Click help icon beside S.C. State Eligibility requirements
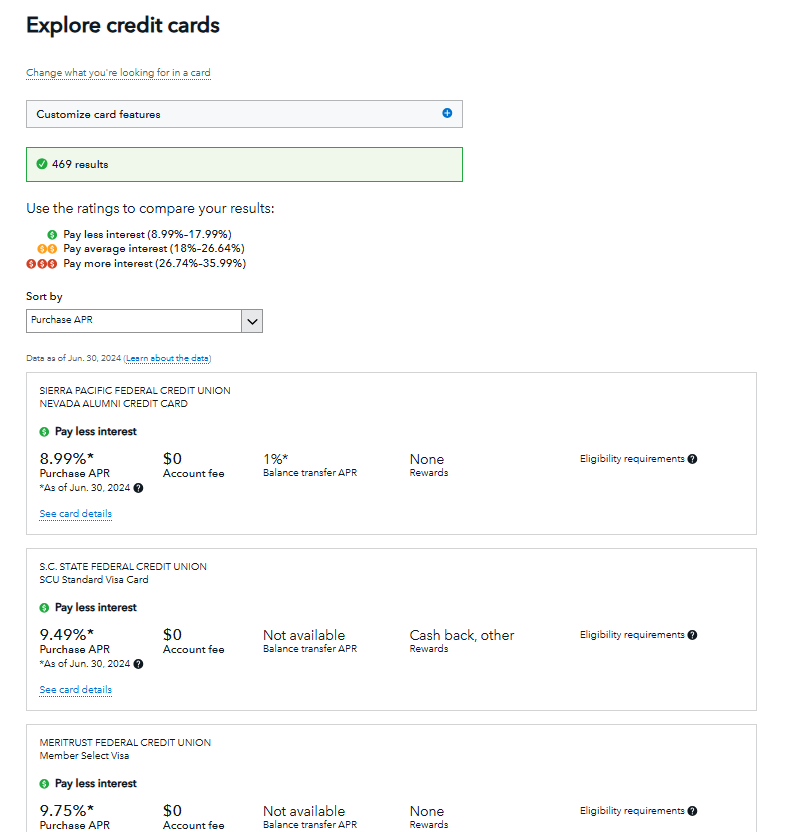This screenshot has height=832, width=793. (692, 635)
